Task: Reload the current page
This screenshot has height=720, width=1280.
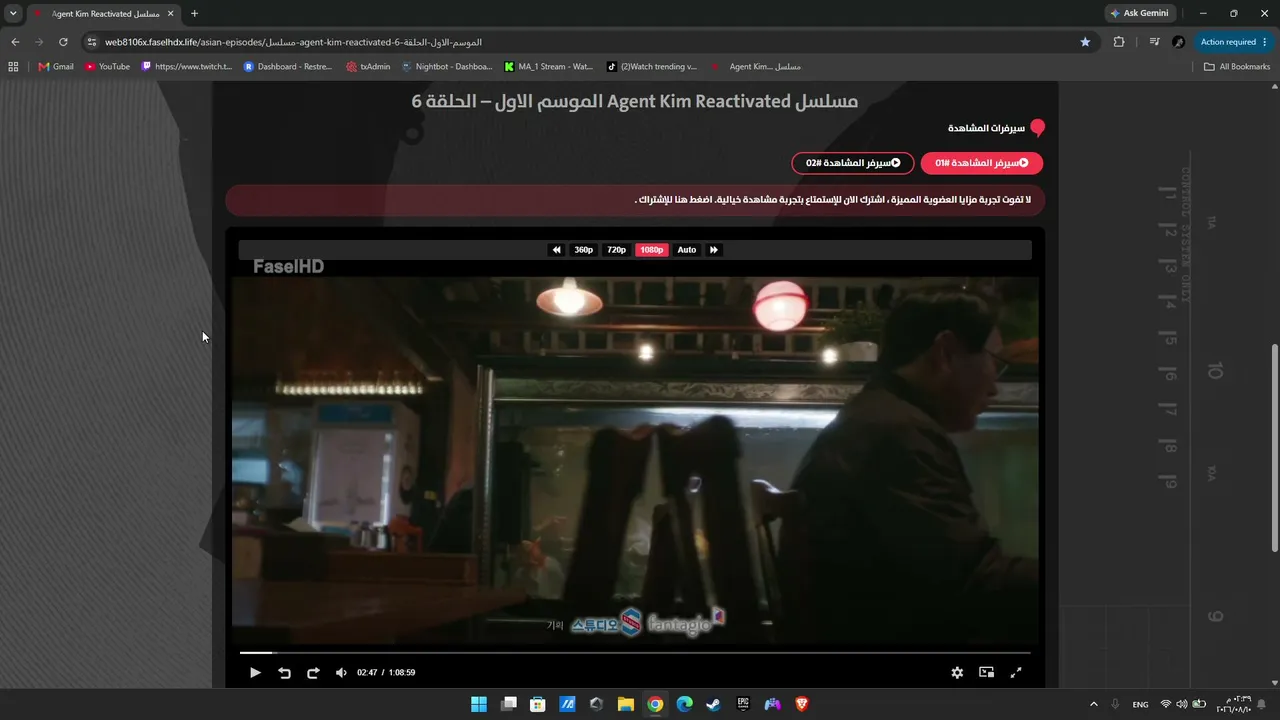Action: click(63, 42)
